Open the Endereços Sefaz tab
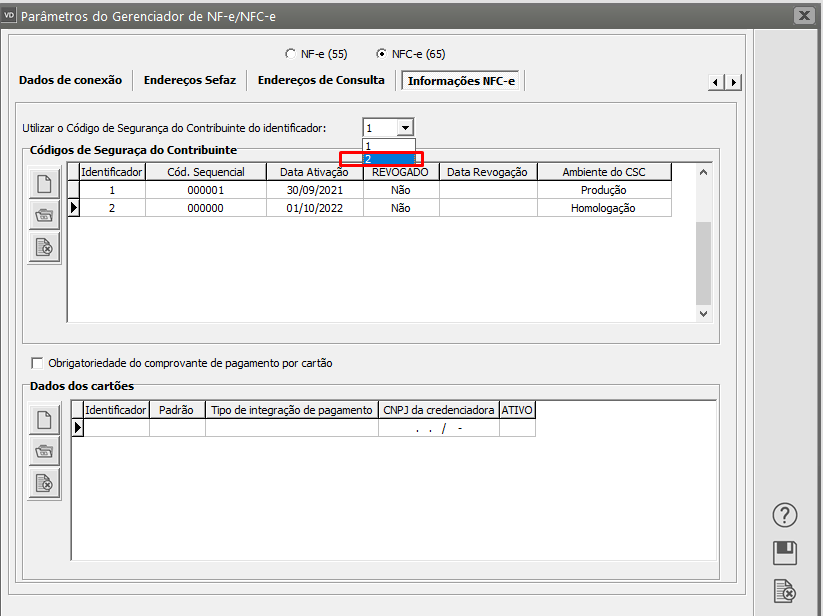Viewport: 823px width, 616px height. click(x=190, y=80)
